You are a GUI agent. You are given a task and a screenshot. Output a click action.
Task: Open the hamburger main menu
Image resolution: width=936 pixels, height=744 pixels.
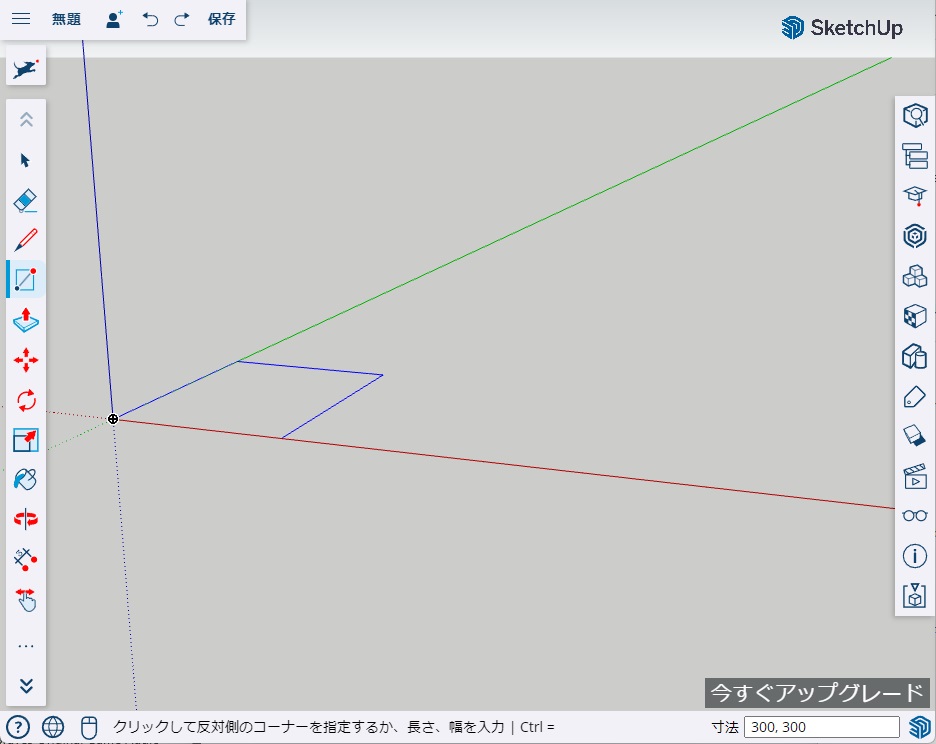21,19
